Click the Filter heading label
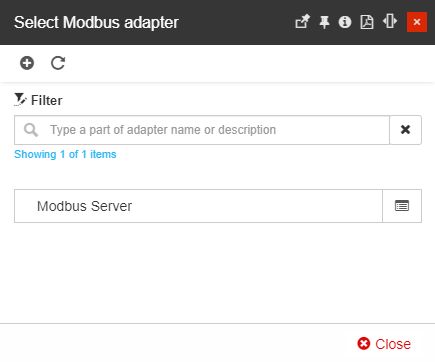 46,100
